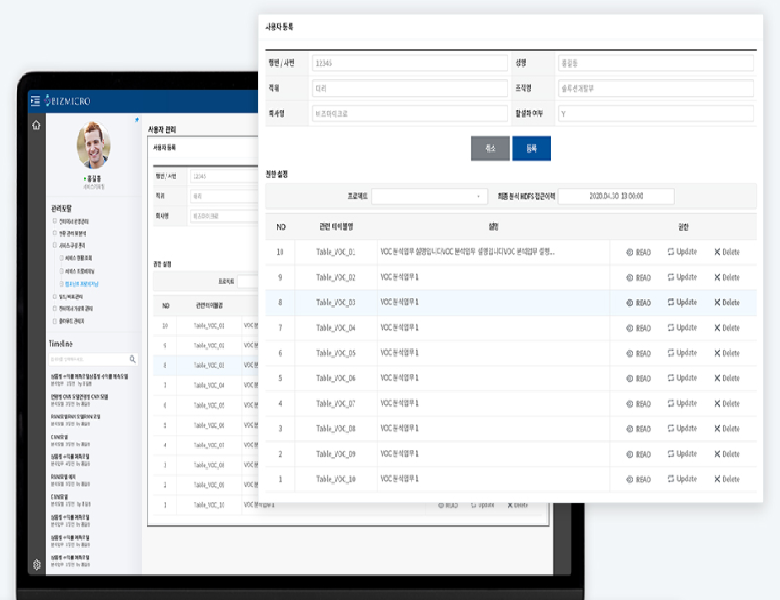Click the hamburger menu icon beside BIZMICRO logo
Image resolution: width=780 pixels, height=600 pixels.
(x=36, y=100)
